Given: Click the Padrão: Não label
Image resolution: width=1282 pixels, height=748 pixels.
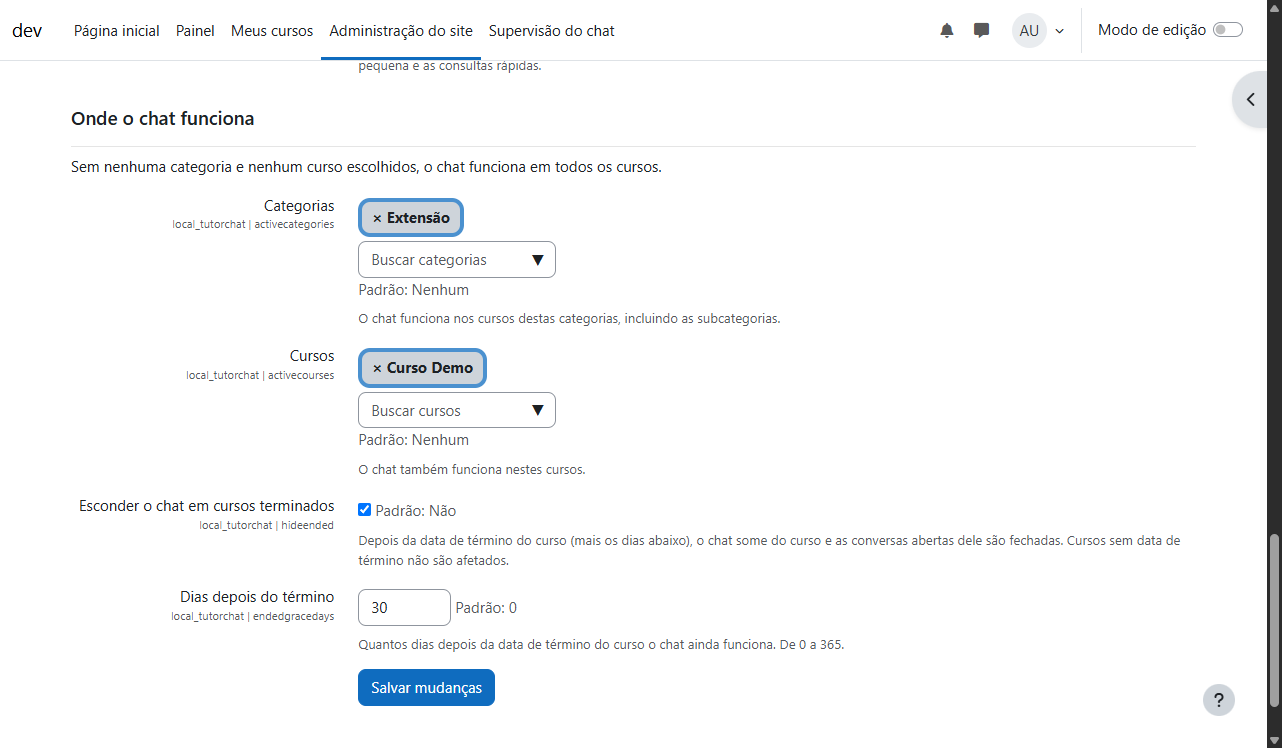Looking at the screenshot, I should tap(416, 510).
